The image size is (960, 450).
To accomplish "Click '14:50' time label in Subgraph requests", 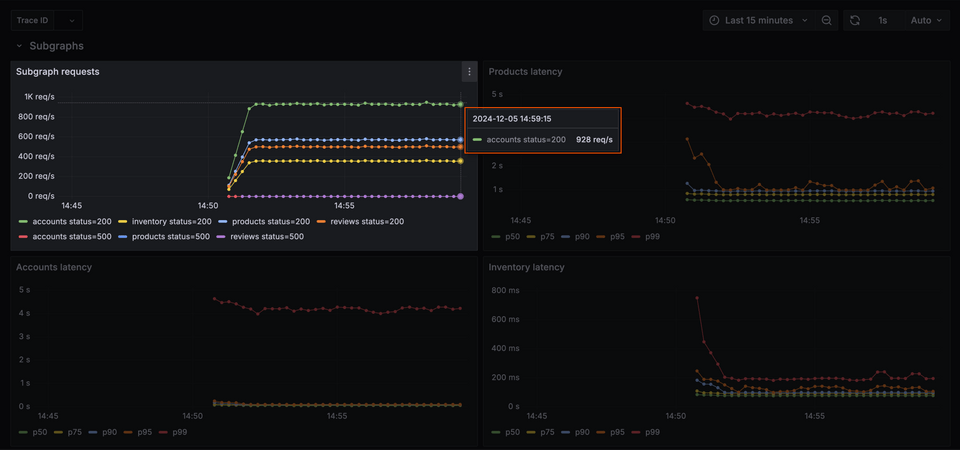I will tap(208, 206).
